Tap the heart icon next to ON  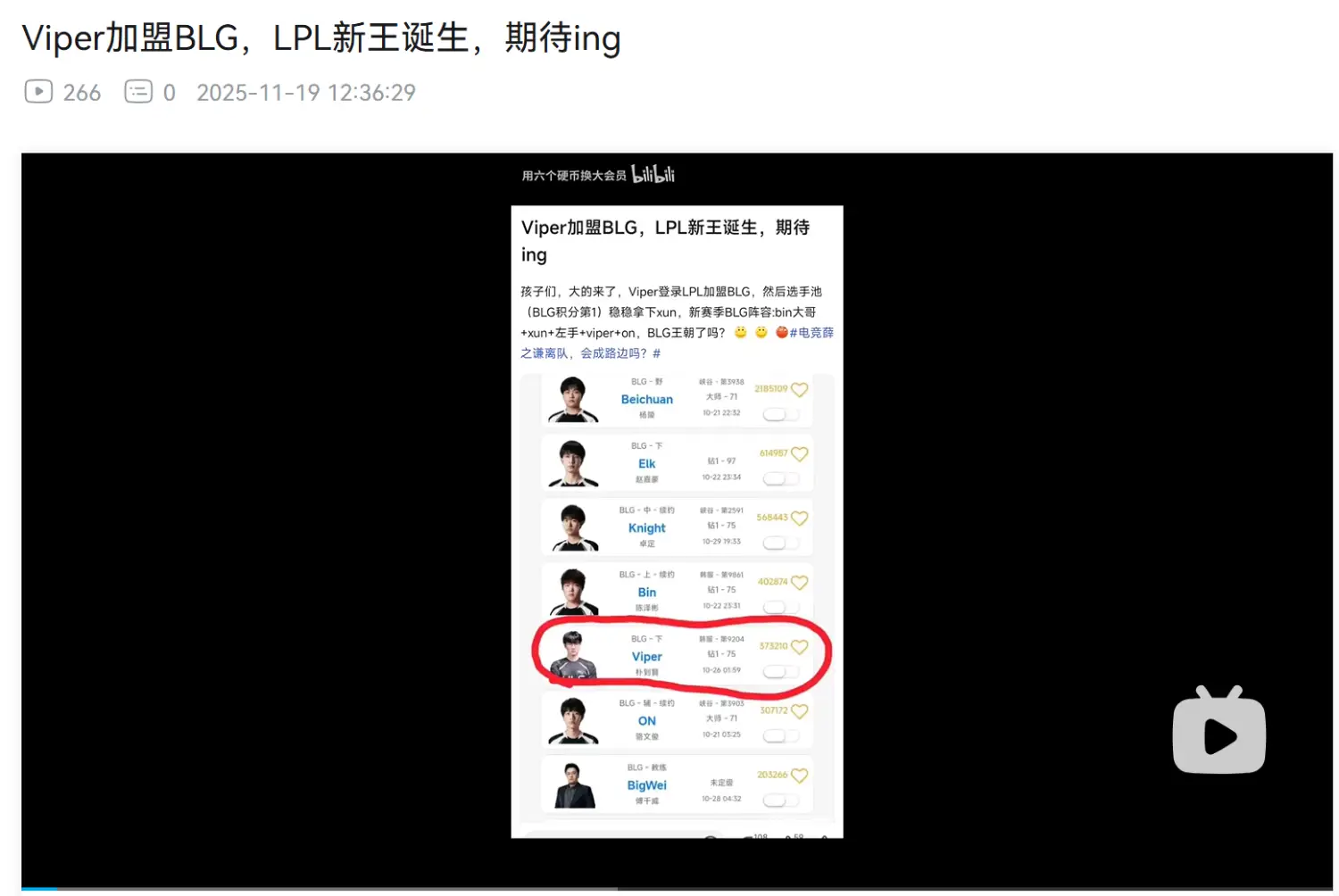point(800,711)
